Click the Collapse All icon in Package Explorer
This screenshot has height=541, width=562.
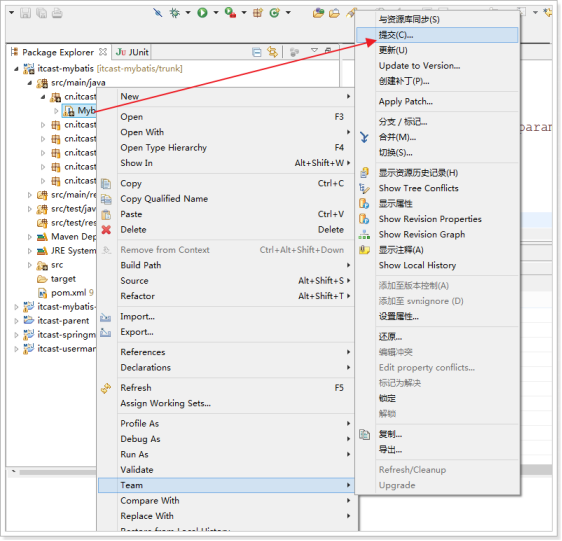pyautogui.click(x=257, y=52)
